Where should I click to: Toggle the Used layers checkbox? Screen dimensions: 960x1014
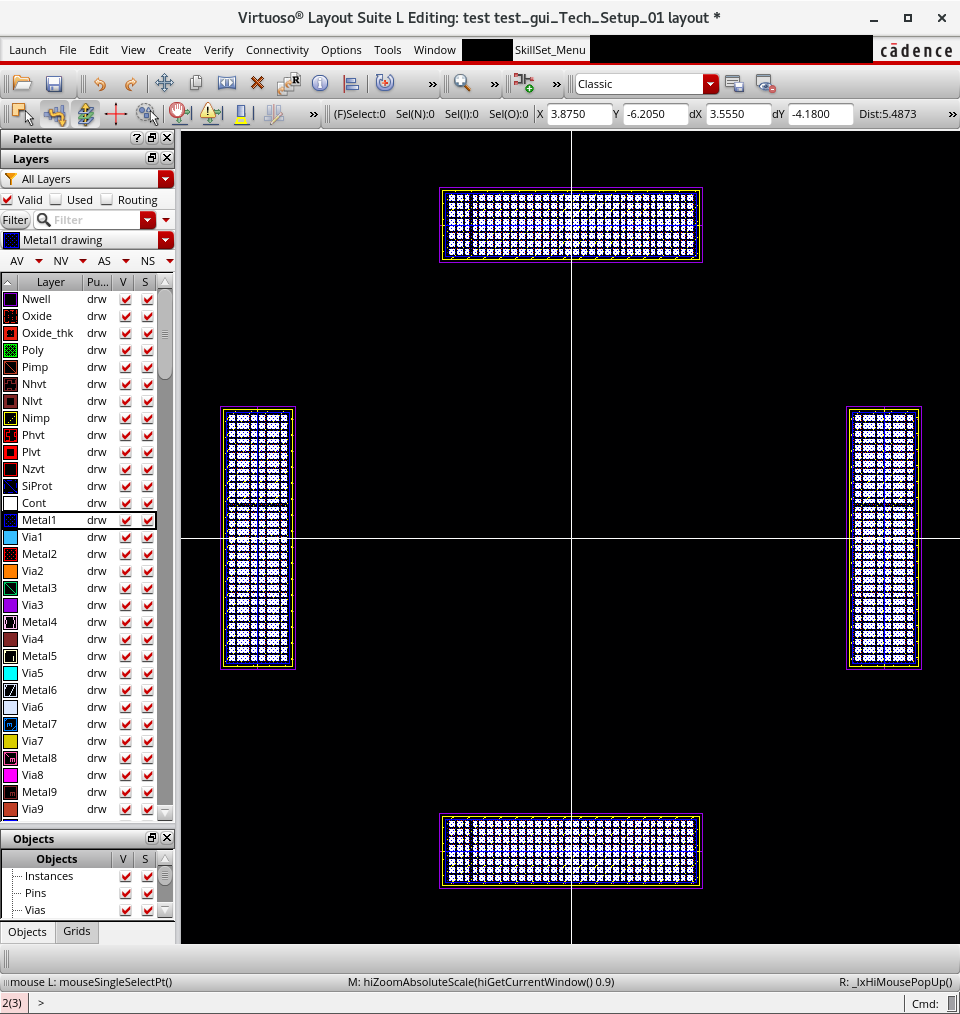(x=57, y=200)
